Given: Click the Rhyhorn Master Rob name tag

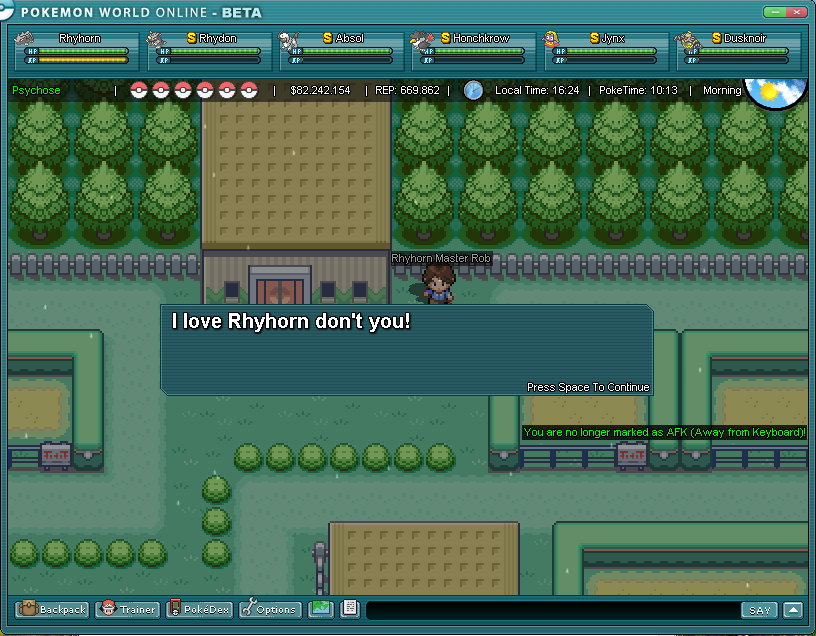Looking at the screenshot, I should click(x=441, y=259).
